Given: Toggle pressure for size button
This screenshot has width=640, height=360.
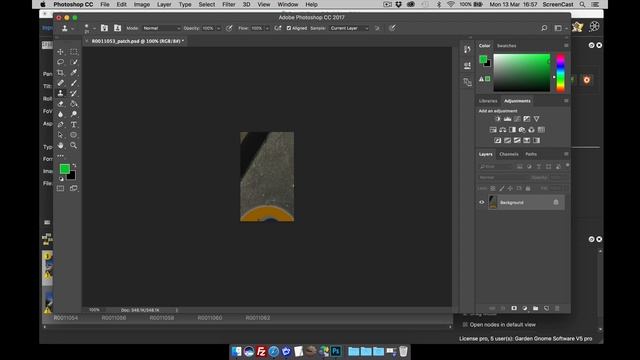Looking at the screenshot, I should tap(392, 28).
